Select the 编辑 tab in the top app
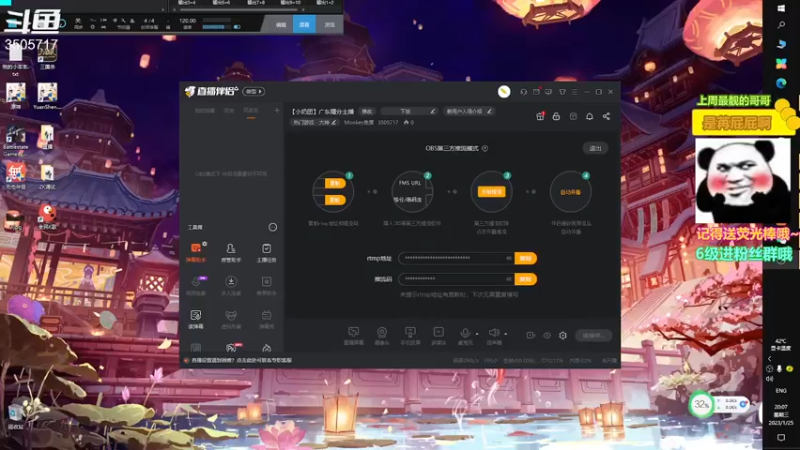This screenshot has width=800, height=450. [x=281, y=24]
